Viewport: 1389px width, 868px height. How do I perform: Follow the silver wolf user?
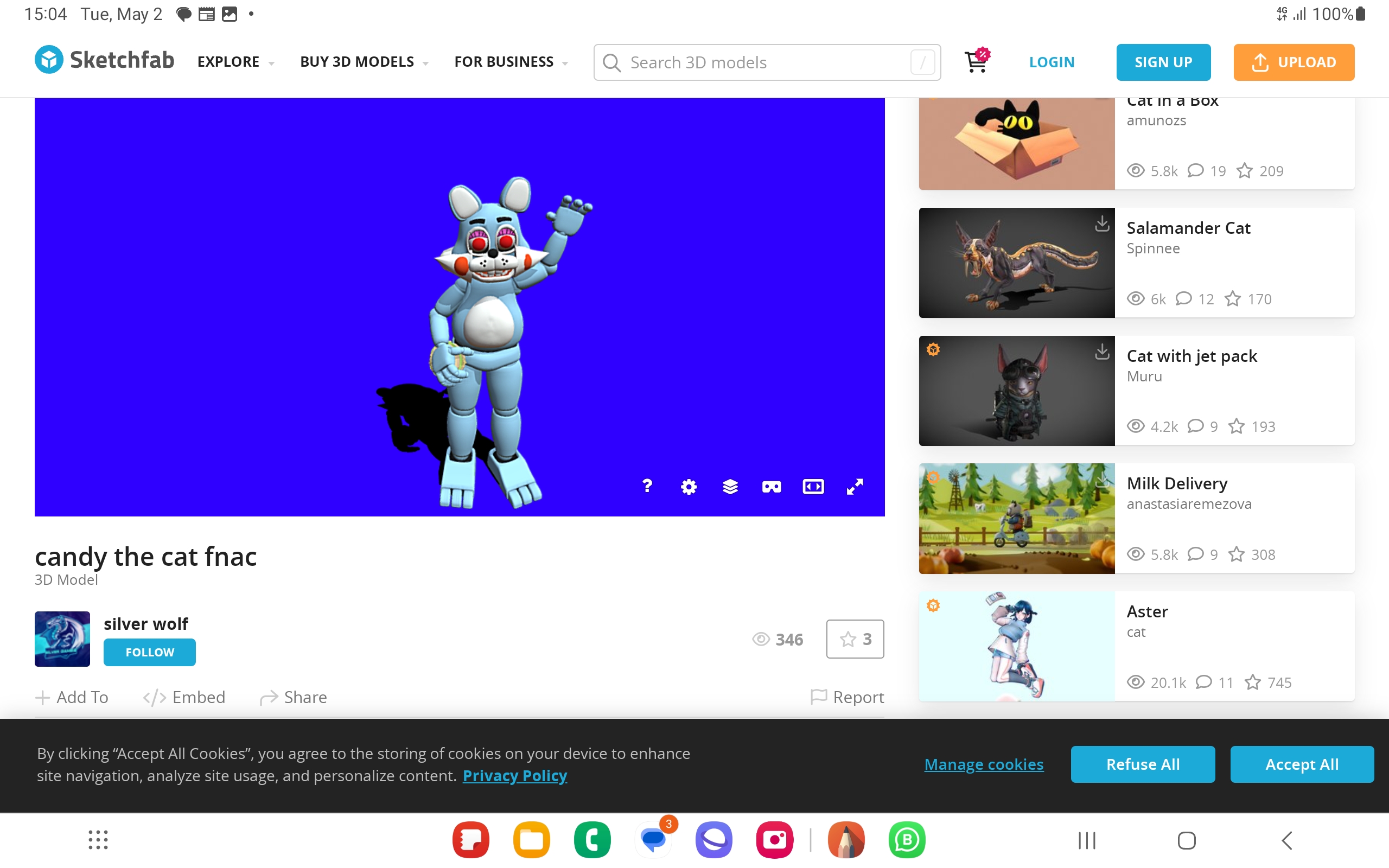tap(149, 652)
